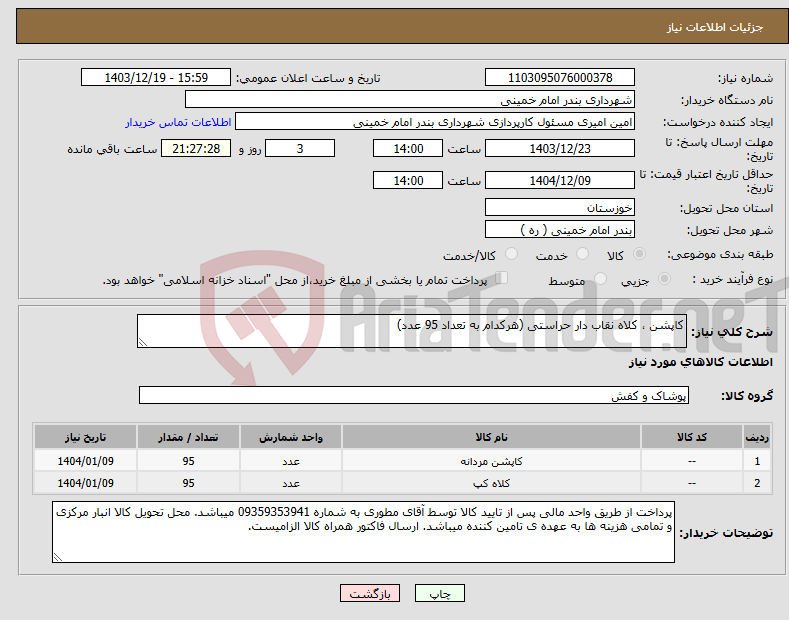Click the date 1404/01/09 in کلاه کپ row
Screen dimensions: 789x620
click(85, 483)
